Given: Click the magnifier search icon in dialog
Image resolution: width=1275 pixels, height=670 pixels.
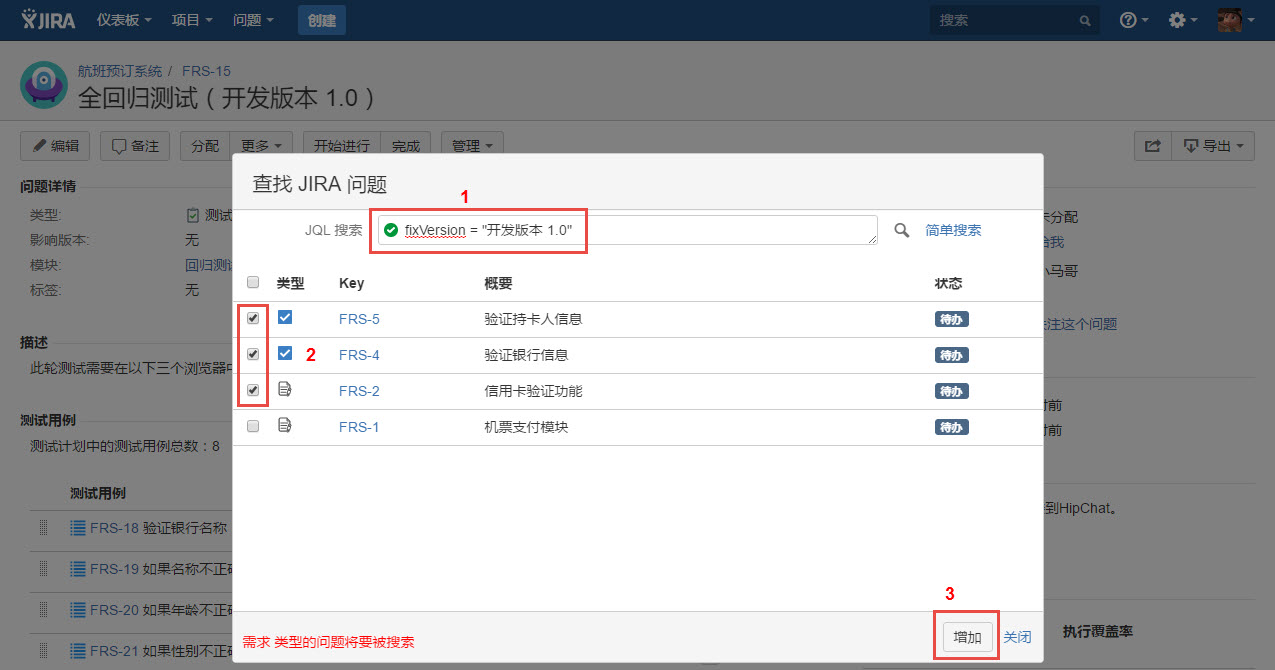Looking at the screenshot, I should pos(902,230).
